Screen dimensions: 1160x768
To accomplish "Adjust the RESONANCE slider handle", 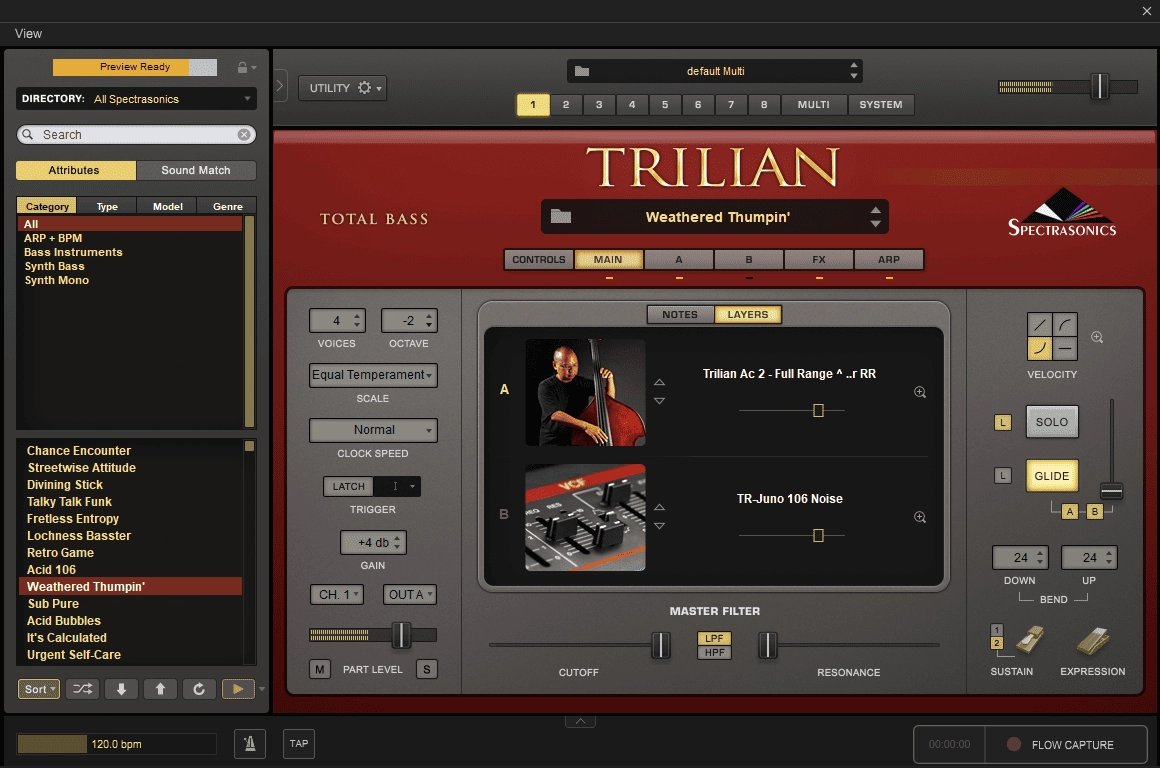I will click(x=768, y=645).
